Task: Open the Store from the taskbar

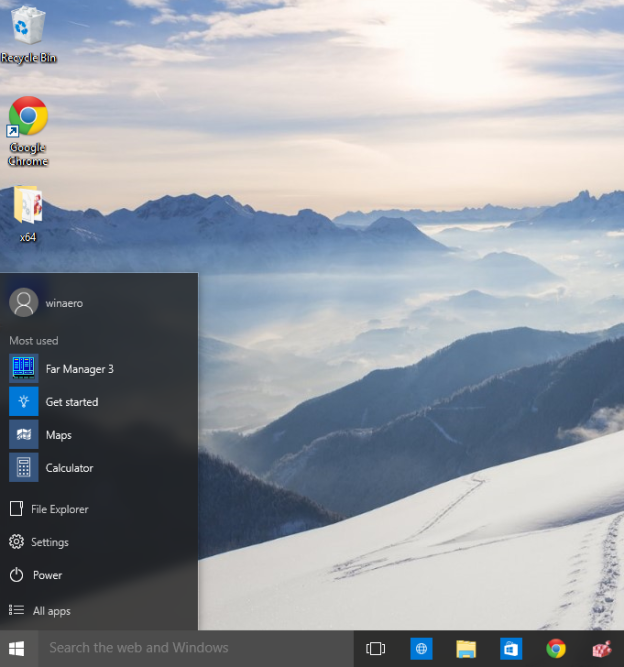Action: click(x=511, y=648)
